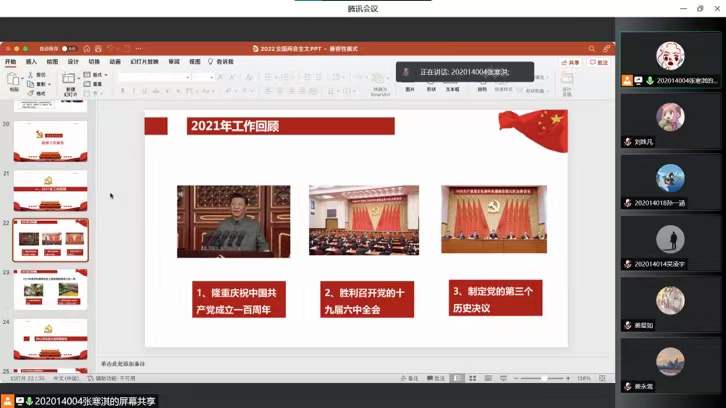Open the 插入 (Insert) ribbon tab
Viewport: 726px width, 408px height.
point(31,62)
